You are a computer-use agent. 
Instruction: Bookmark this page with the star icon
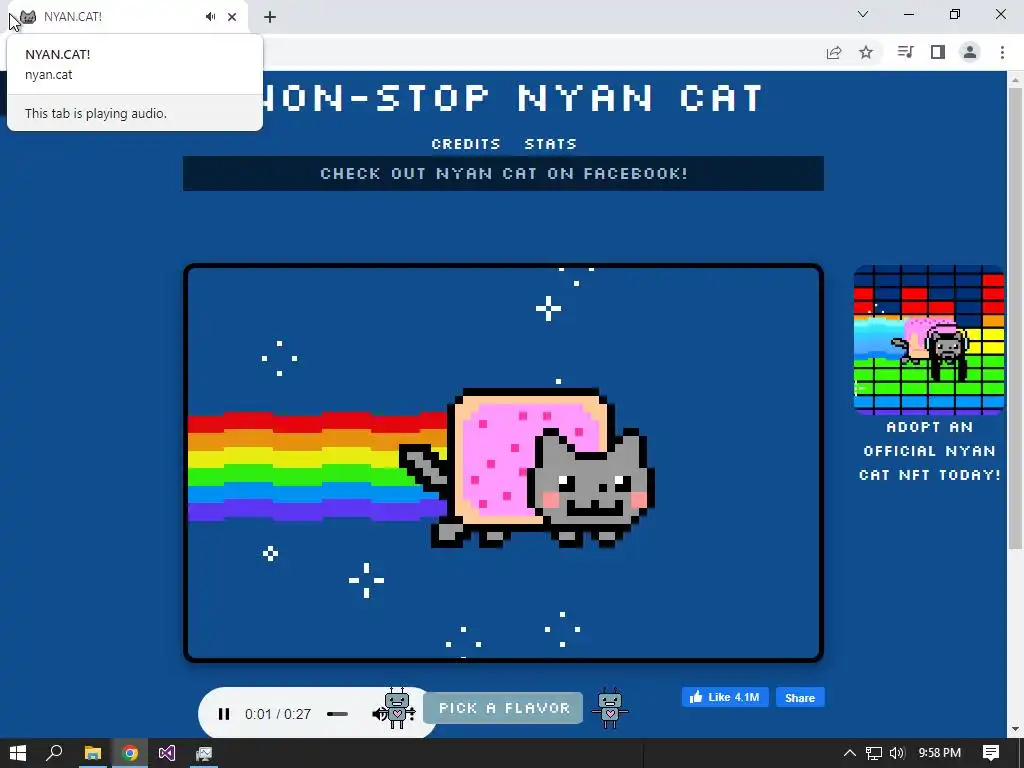tap(866, 52)
